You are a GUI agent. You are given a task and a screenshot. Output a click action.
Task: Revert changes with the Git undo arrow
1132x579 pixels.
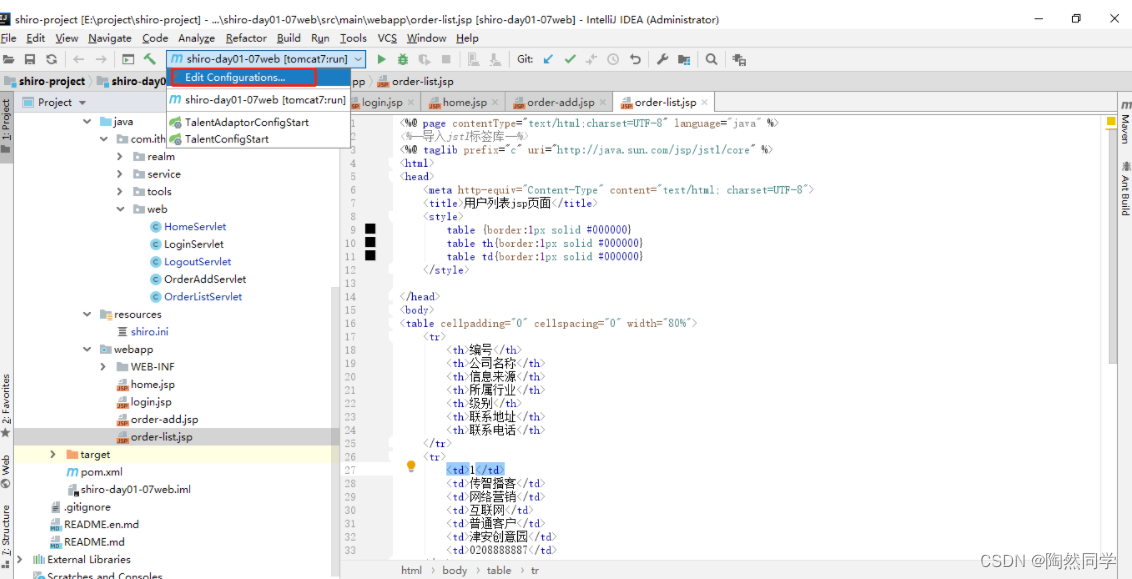coord(635,59)
